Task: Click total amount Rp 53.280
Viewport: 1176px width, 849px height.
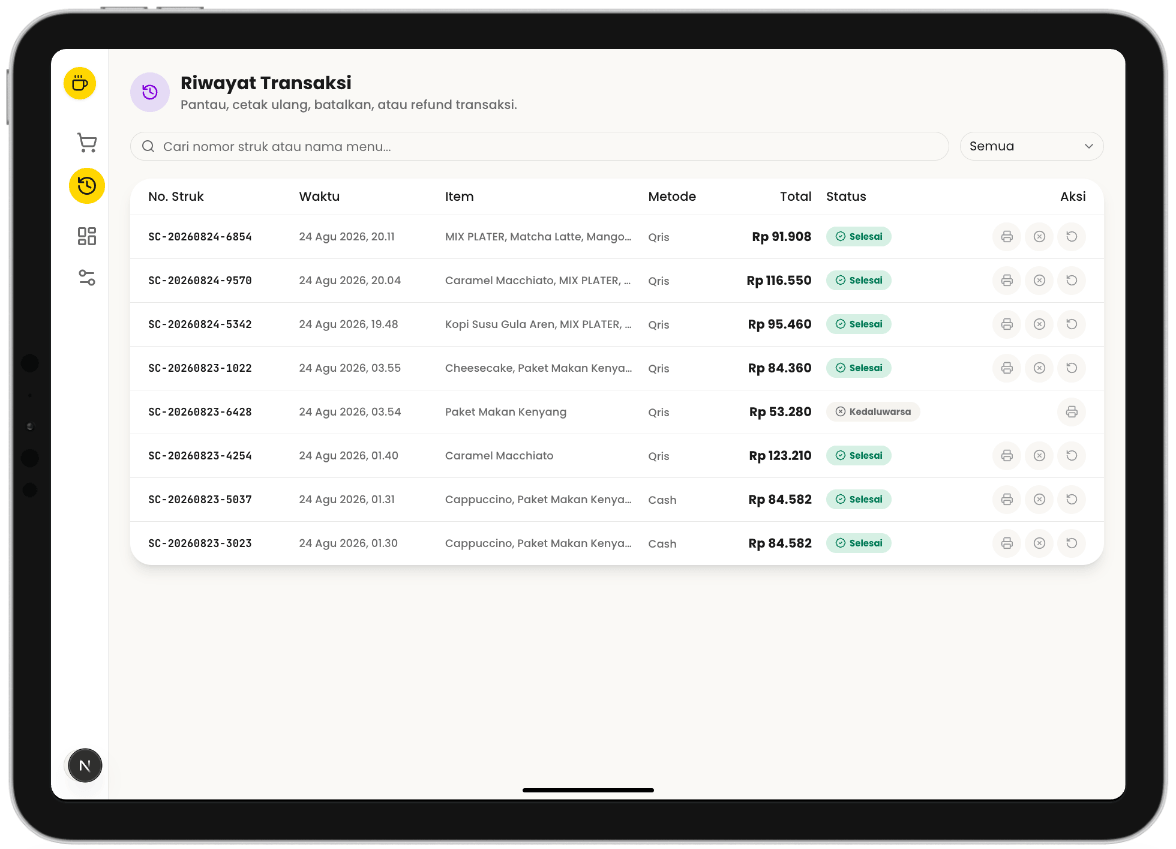Action: pos(780,412)
